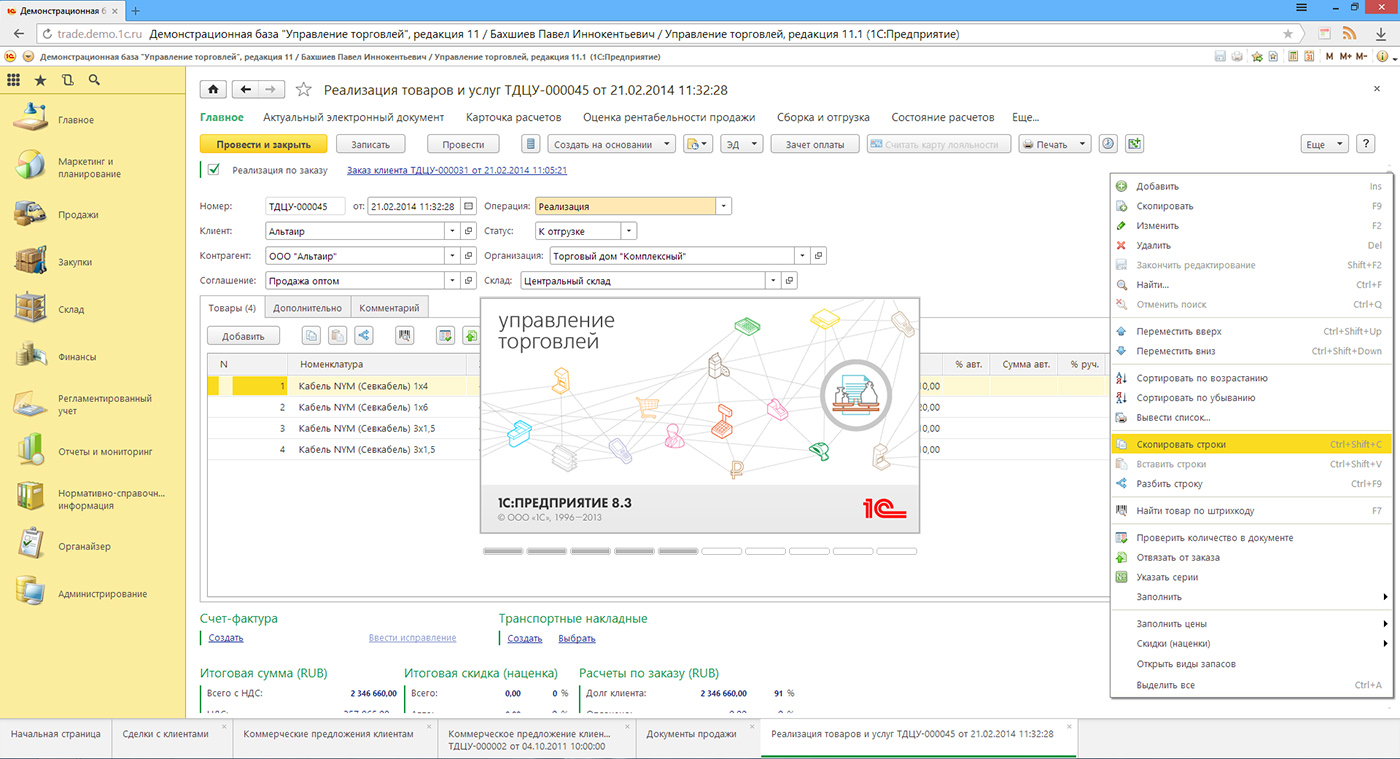Click the copy rows toolbar icon
Image resolution: width=1400 pixels, height=759 pixels.
[x=312, y=336]
